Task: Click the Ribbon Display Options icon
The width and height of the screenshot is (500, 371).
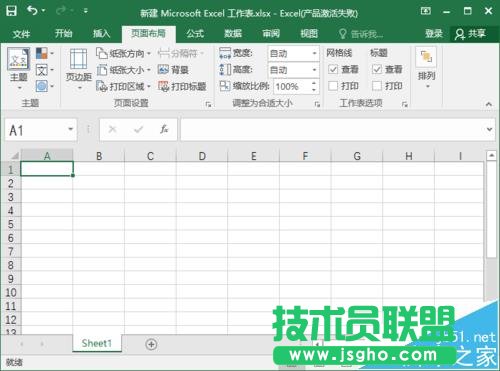Action: [x=426, y=11]
